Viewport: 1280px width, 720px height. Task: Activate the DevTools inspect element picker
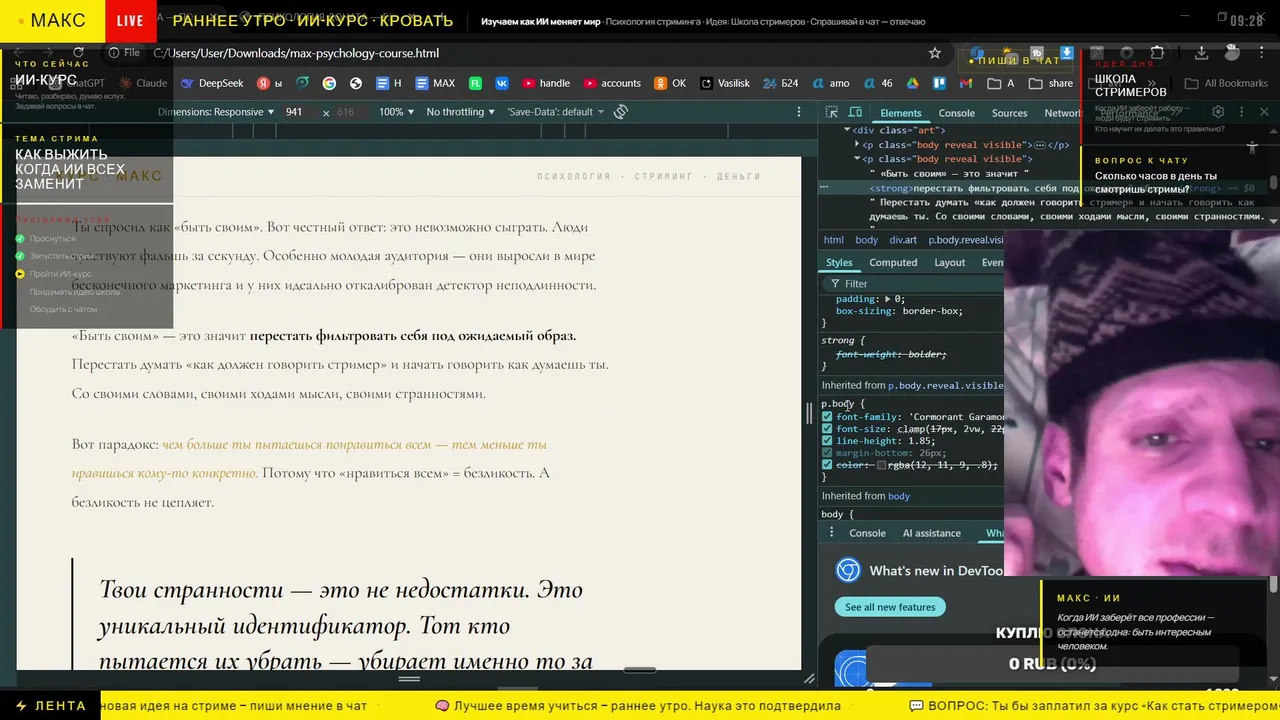tap(833, 113)
